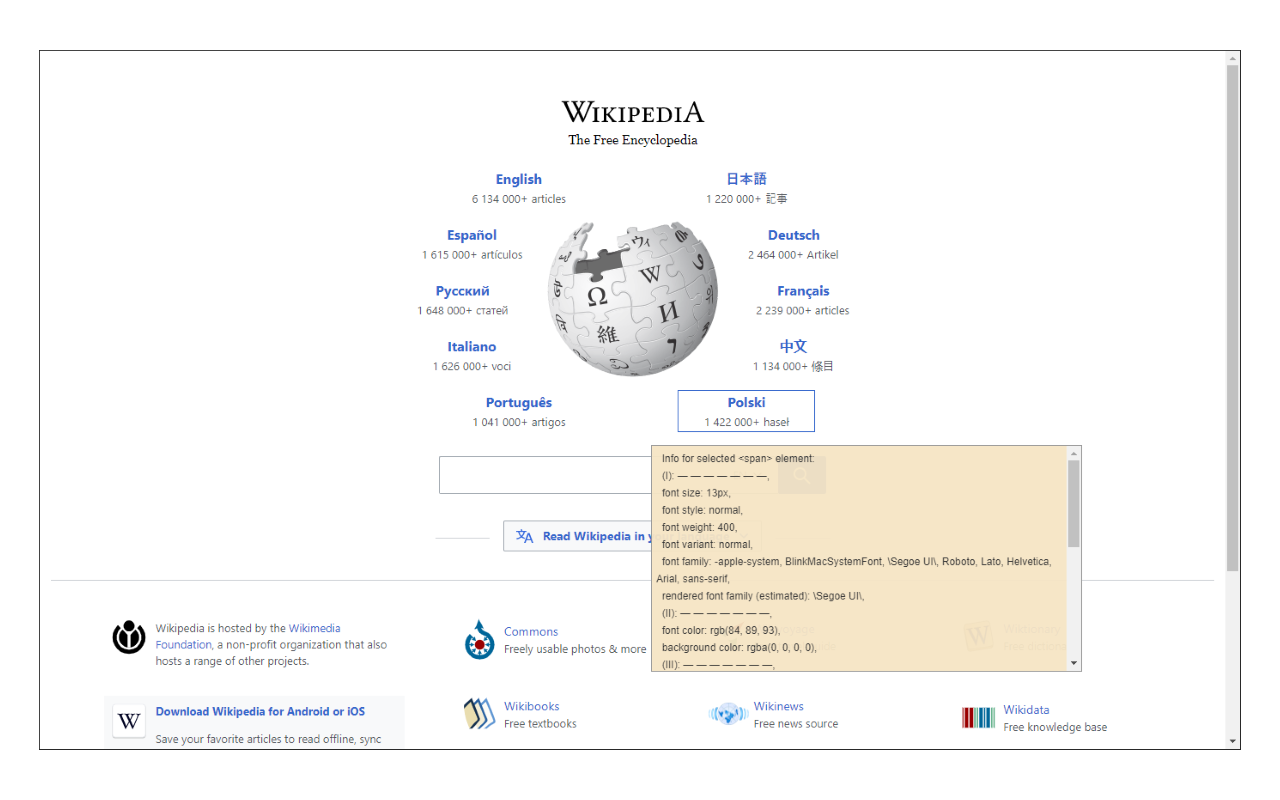This screenshot has width=1280, height=800.
Task: Open the Русский Wikipedia link
Action: pos(462,291)
